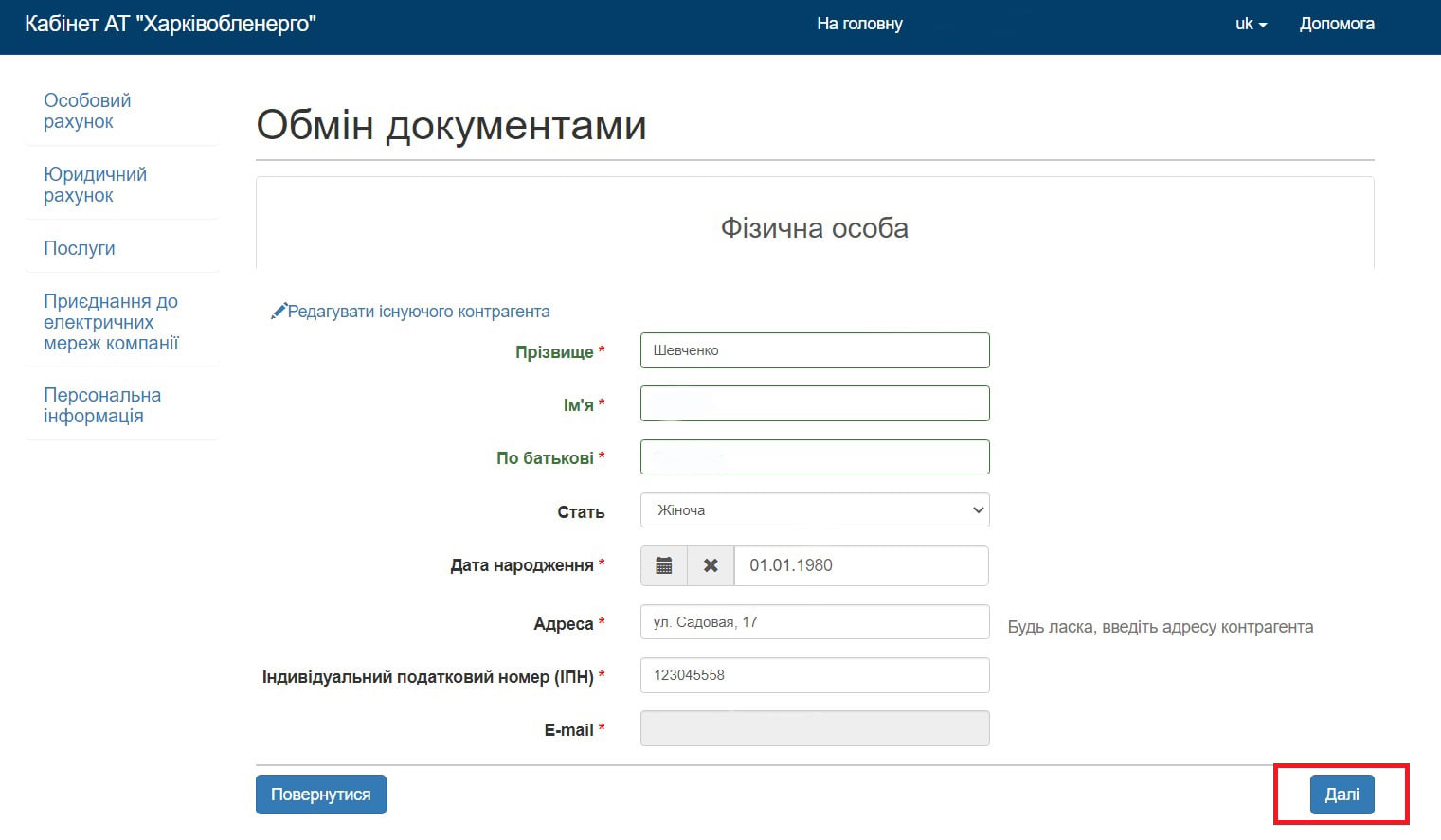Open the Стать gender dropdown

815,510
